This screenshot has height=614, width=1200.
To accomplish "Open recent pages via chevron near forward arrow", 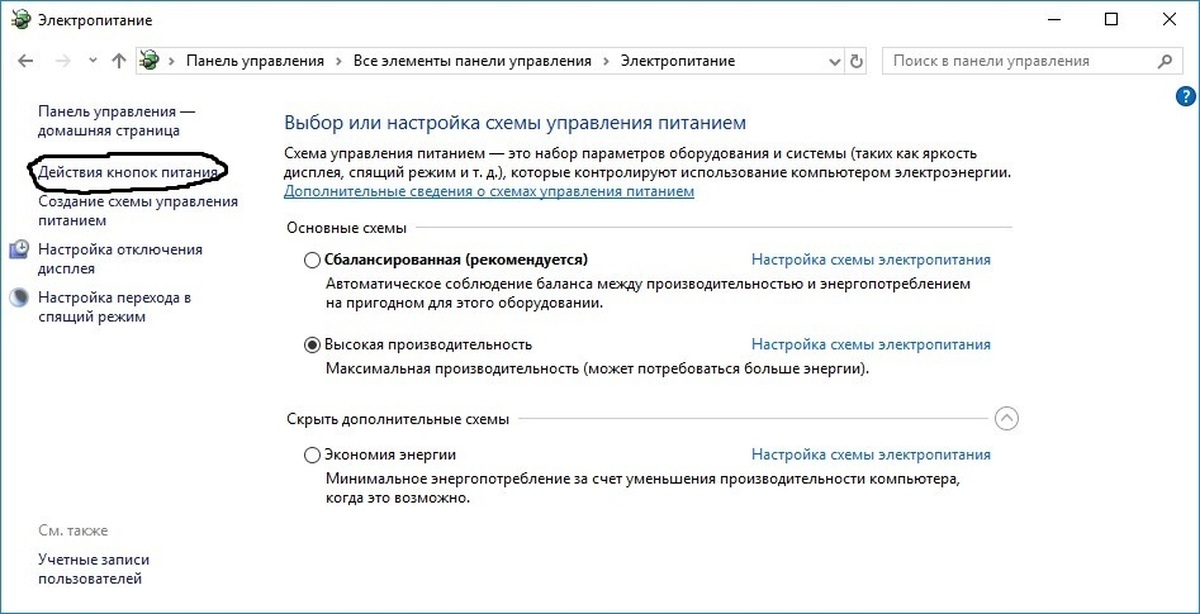I will 92,60.
